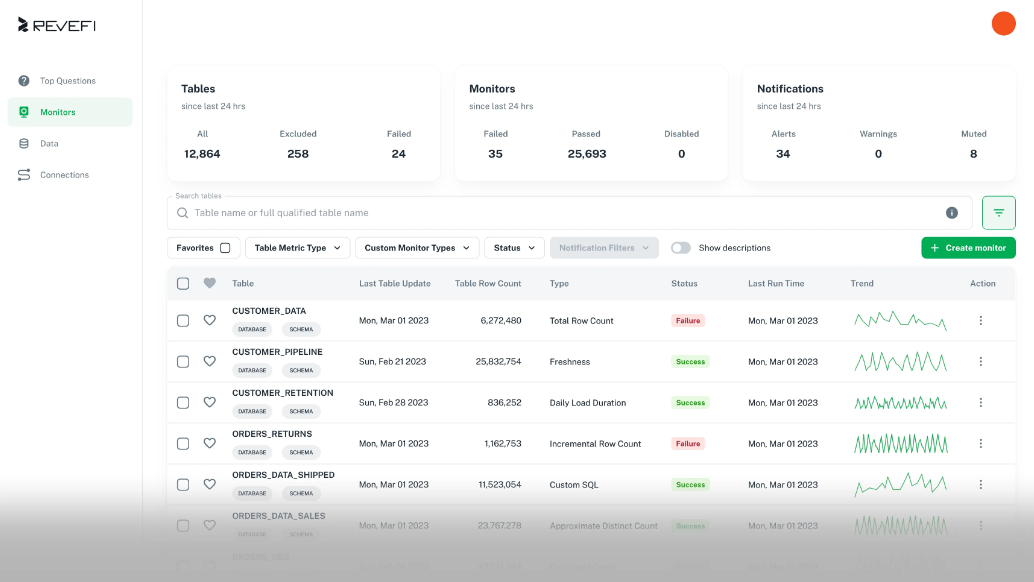Expand the Status filter dropdown
The image size is (1034, 582).
click(x=514, y=248)
